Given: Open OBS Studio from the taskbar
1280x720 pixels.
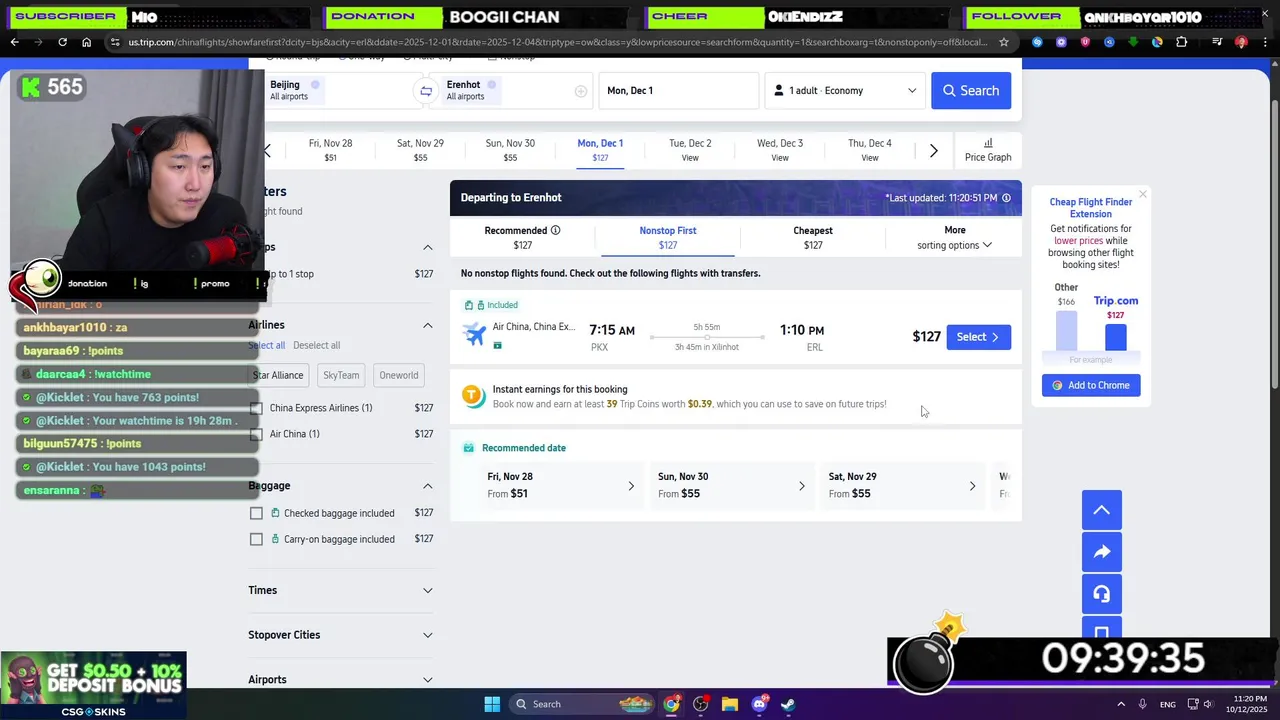Looking at the screenshot, I should click(x=700, y=704).
